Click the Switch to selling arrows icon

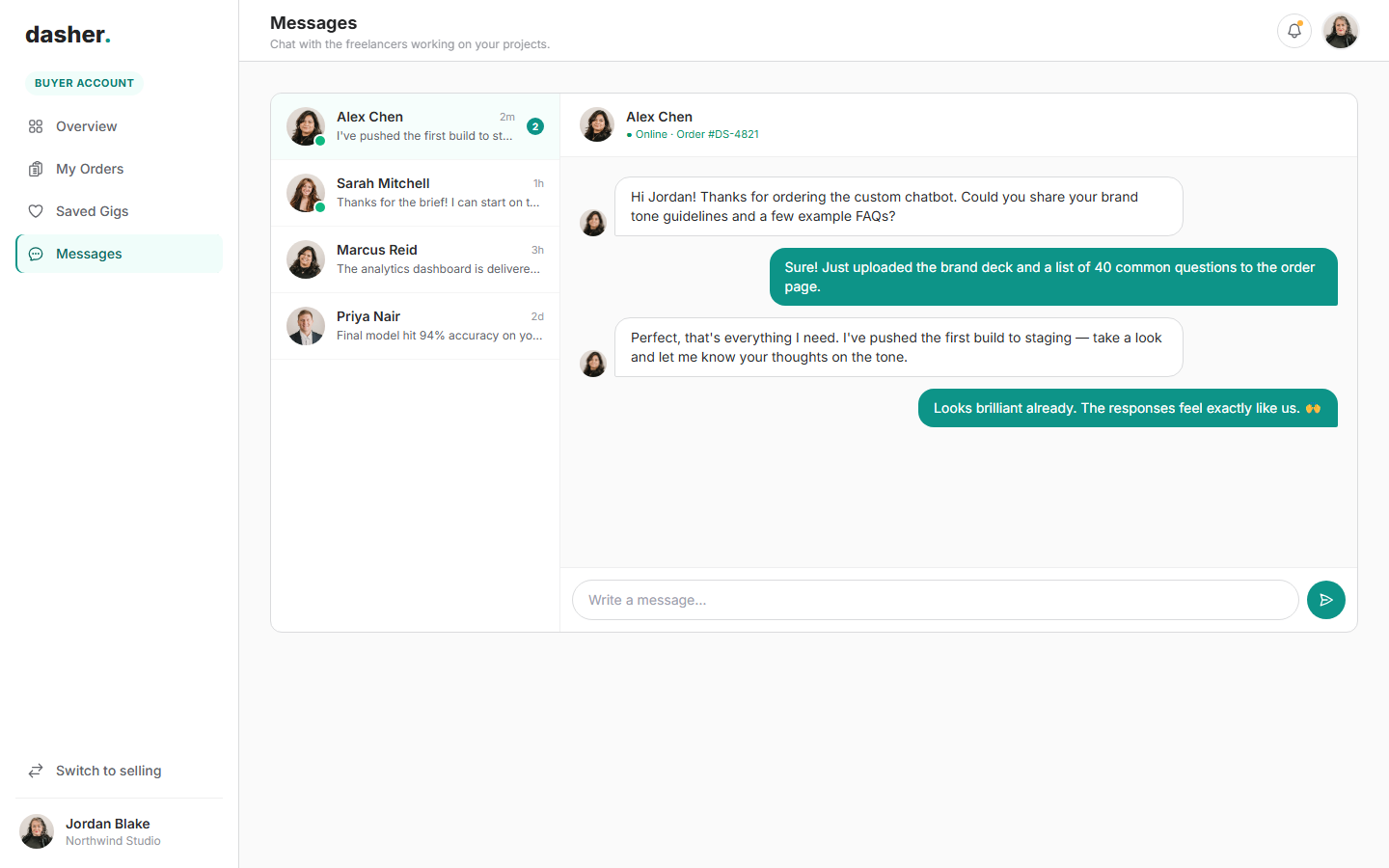click(x=36, y=771)
